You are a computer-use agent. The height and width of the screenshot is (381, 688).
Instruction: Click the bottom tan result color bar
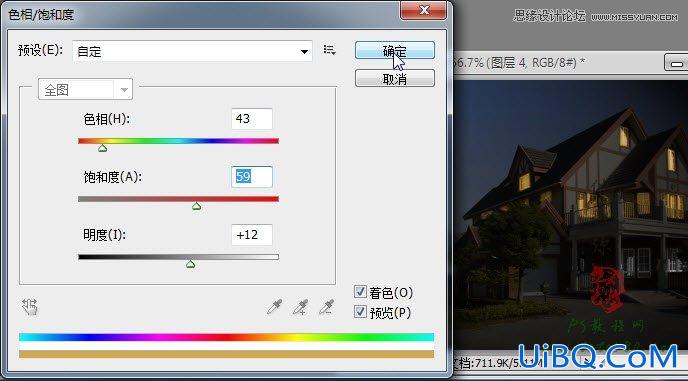tap(226, 354)
